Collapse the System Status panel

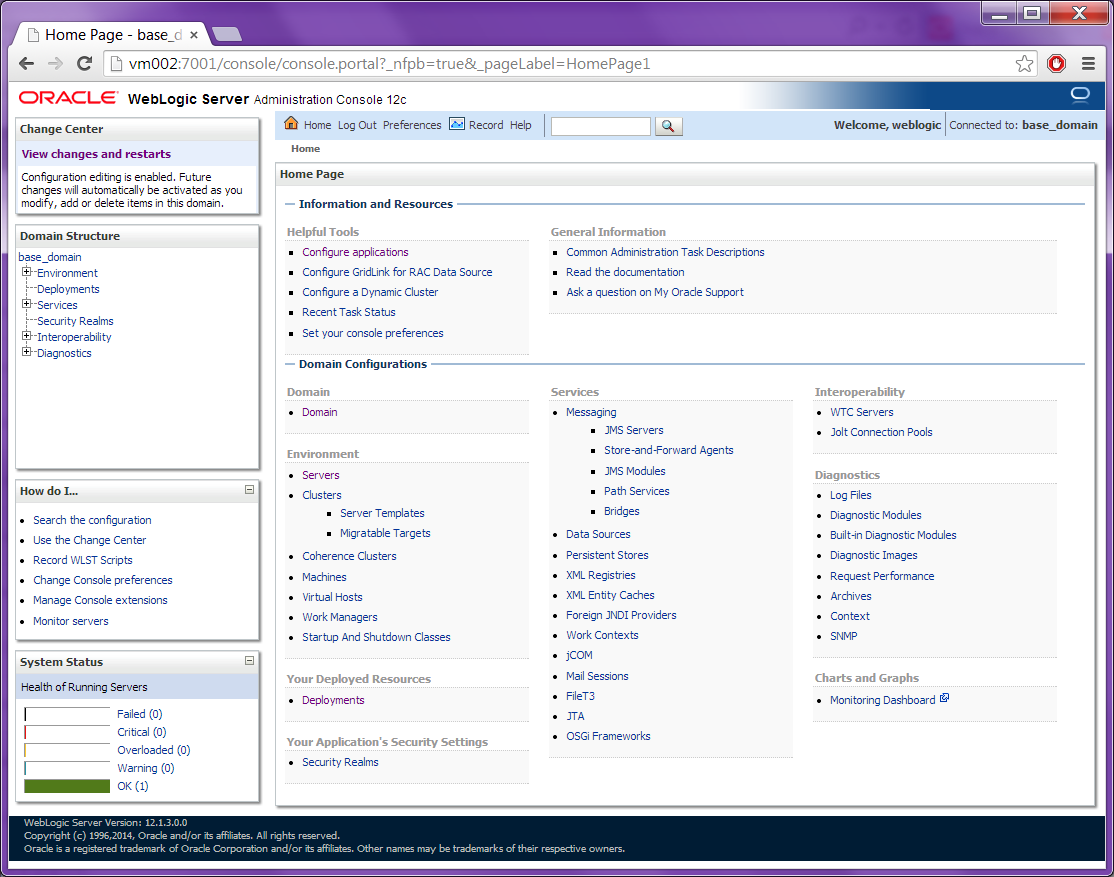249,660
